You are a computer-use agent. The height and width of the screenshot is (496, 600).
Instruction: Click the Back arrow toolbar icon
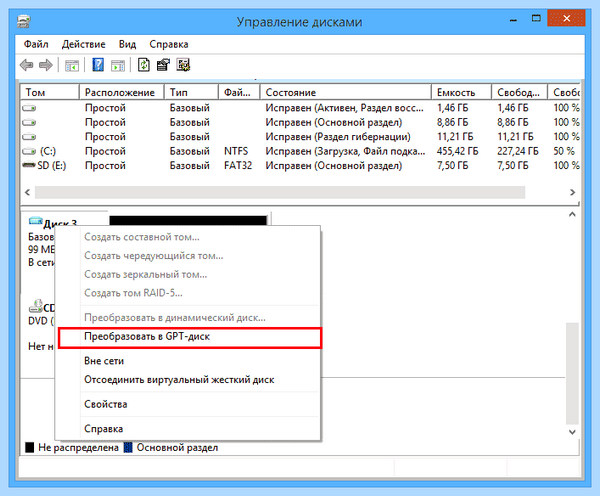[26, 65]
